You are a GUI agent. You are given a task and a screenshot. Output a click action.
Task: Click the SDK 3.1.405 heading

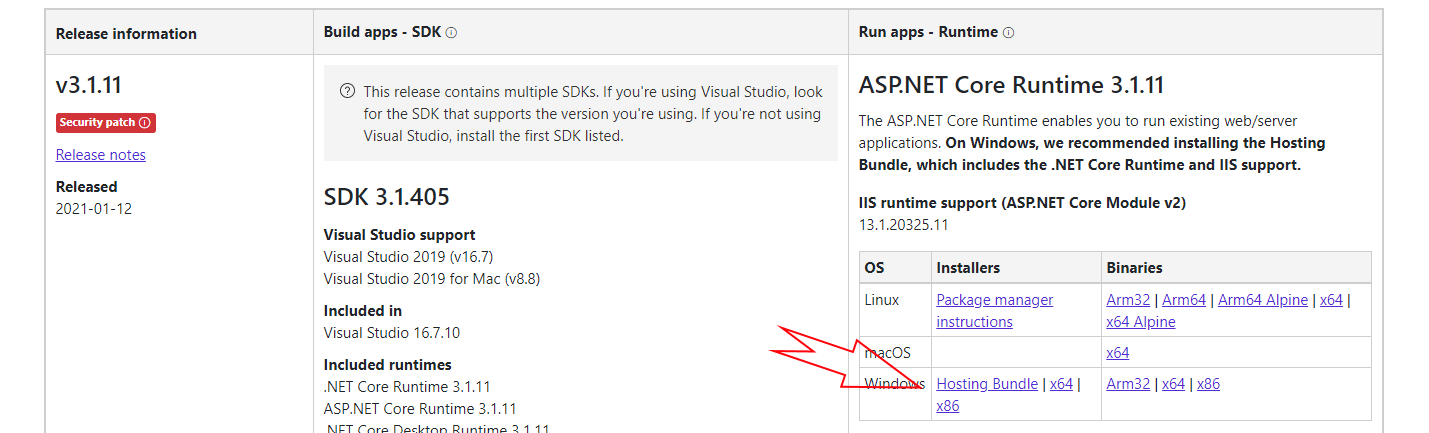pyautogui.click(x=387, y=197)
